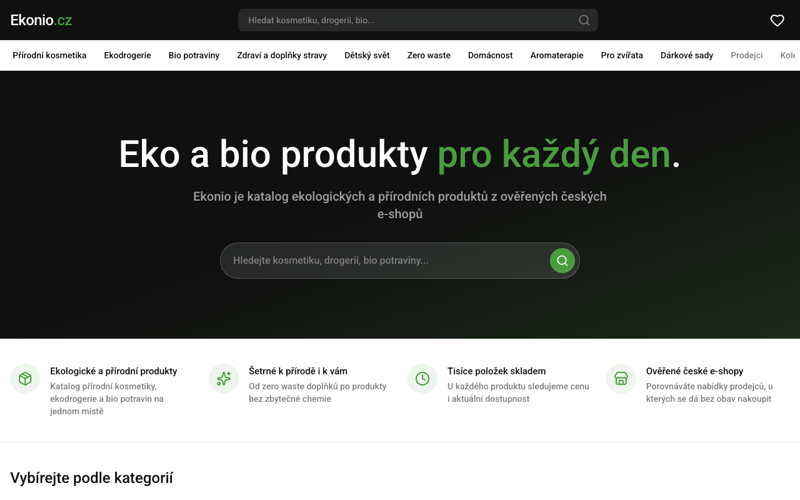This screenshot has width=800, height=500.
Task: Click the hero title 'Eko a bio produkty'
Action: click(273, 154)
